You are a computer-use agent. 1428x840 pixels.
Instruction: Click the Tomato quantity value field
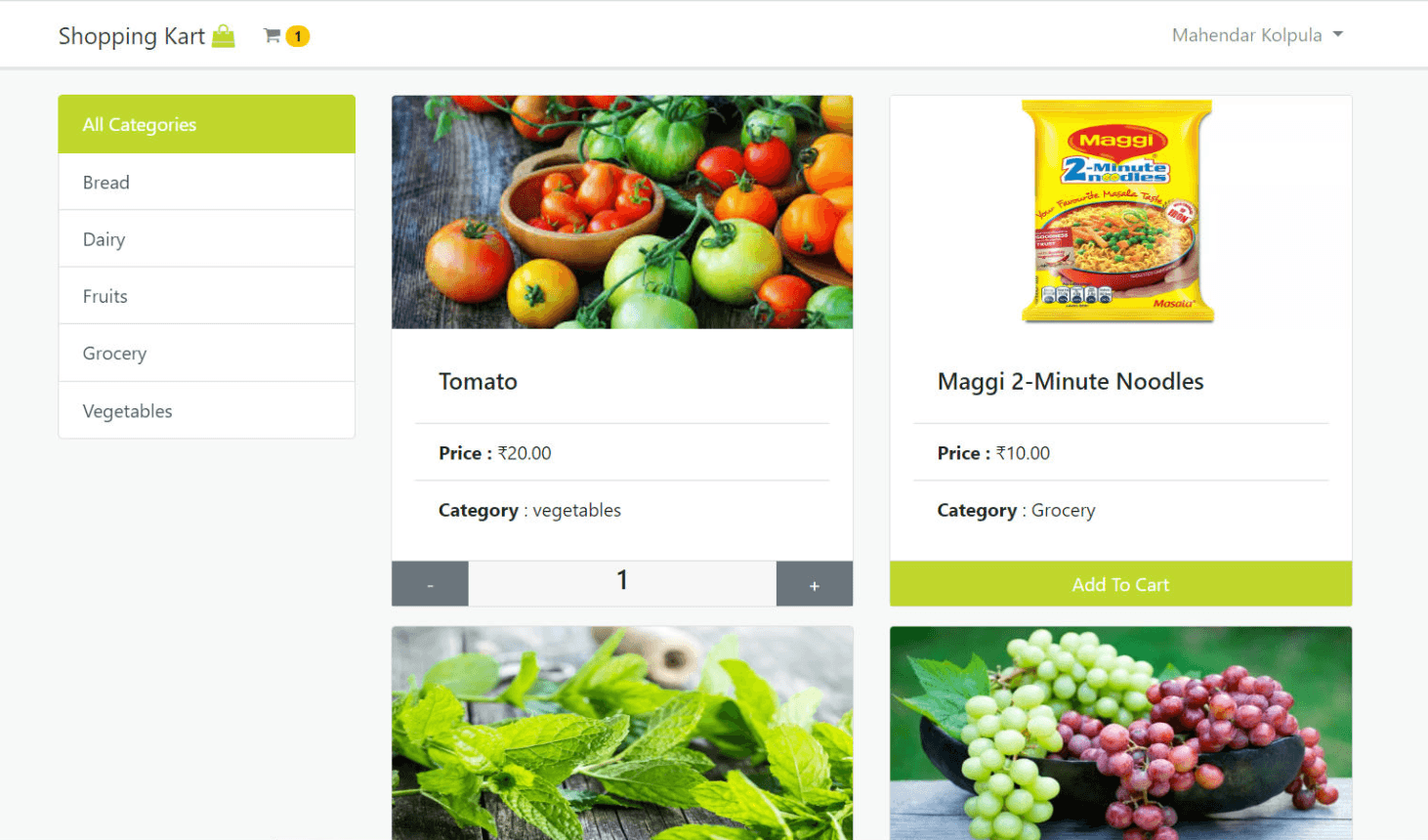point(622,583)
